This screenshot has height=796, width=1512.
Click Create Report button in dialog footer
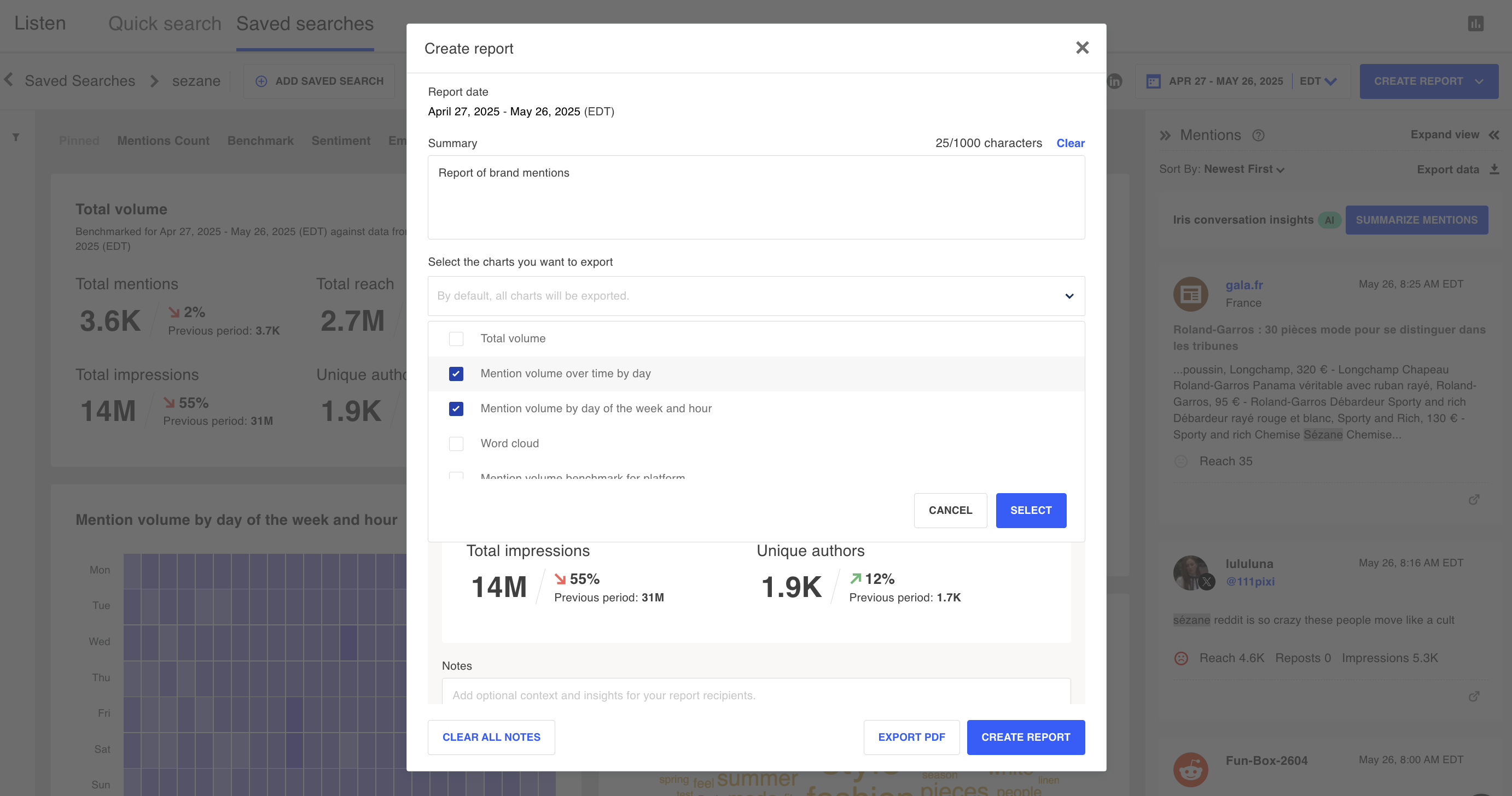1026,738
